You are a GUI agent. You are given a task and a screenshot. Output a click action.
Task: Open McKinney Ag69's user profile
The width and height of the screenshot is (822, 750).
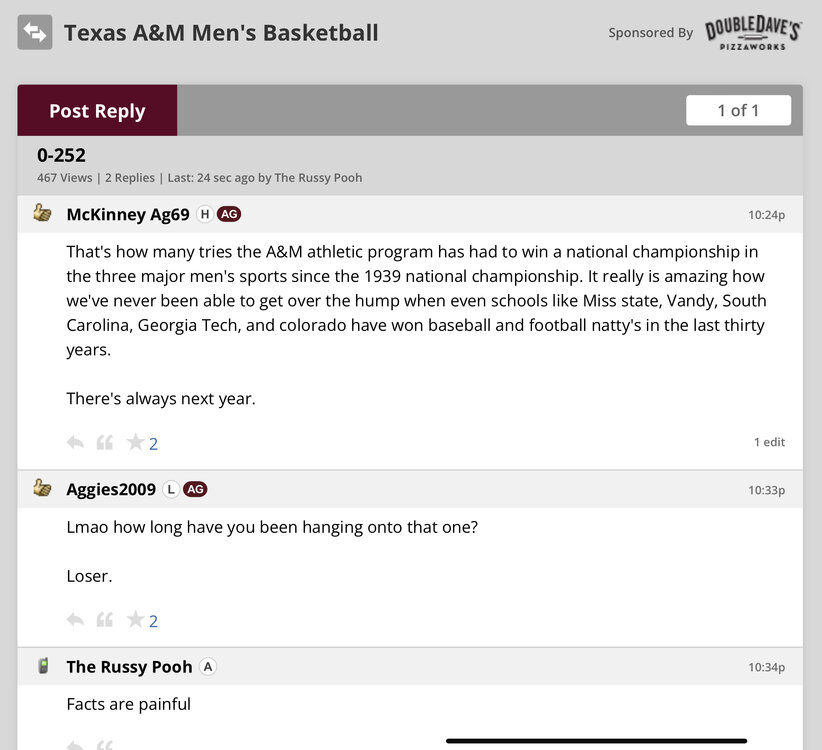128,214
